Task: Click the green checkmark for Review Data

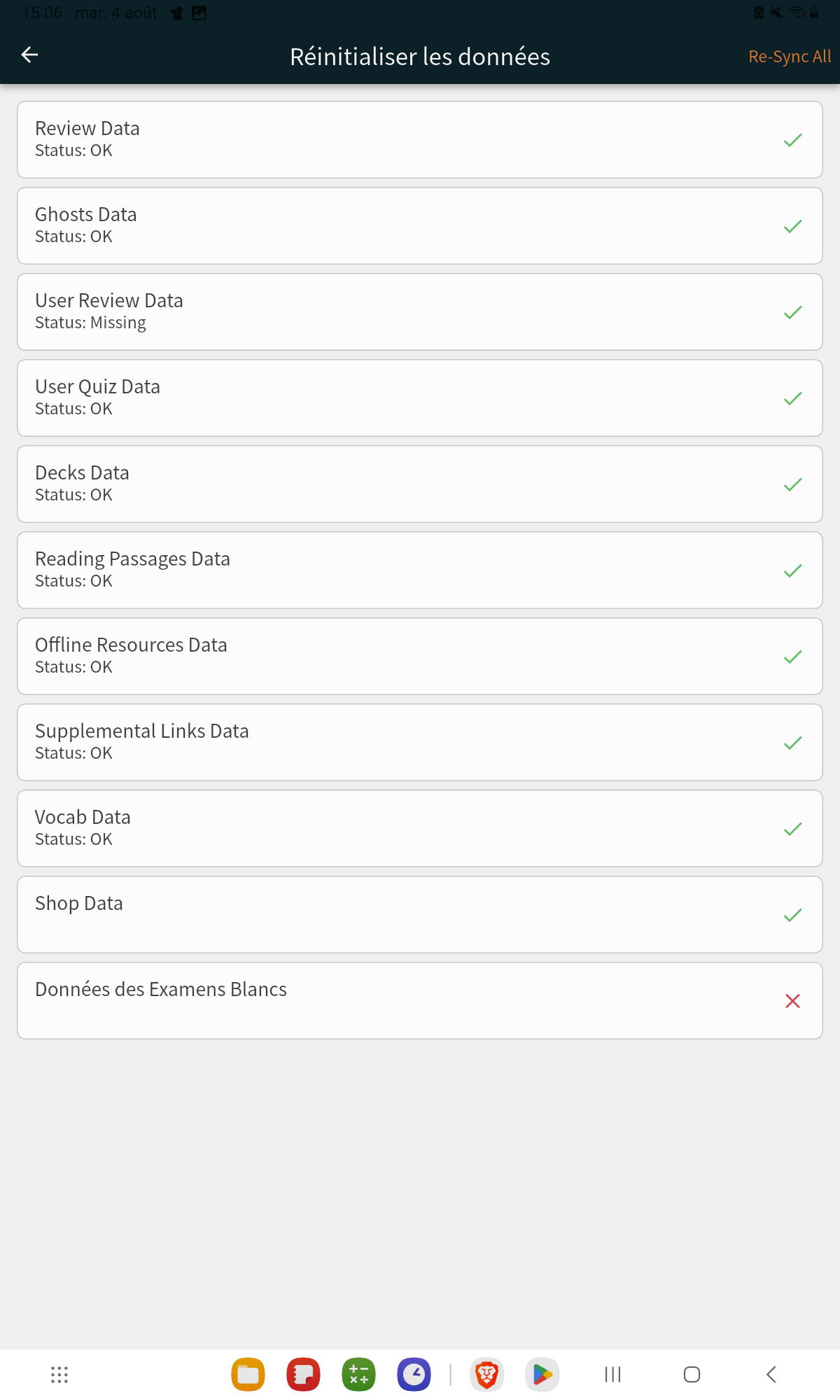Action: click(792, 140)
